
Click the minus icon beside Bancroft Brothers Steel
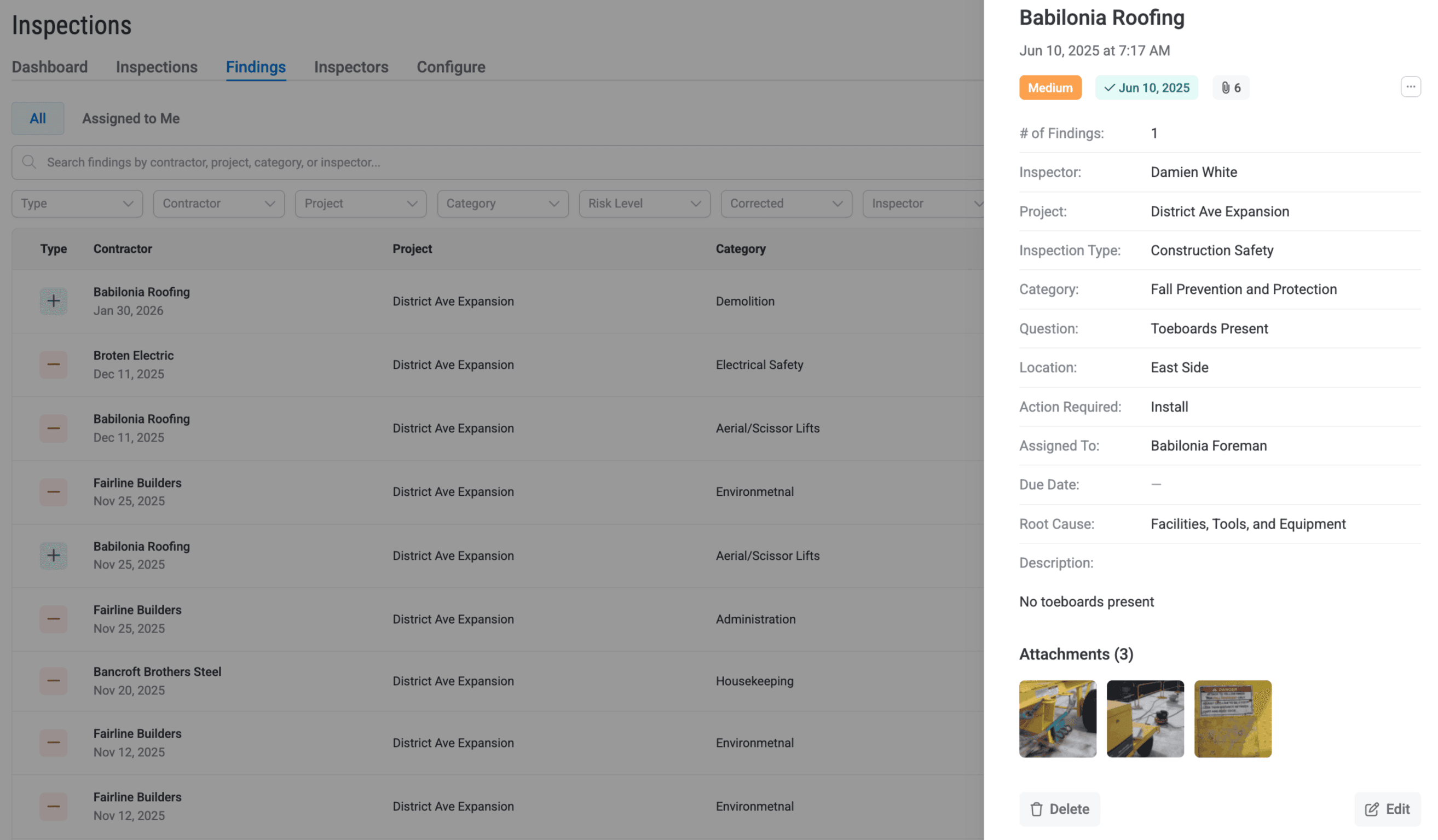coord(53,681)
